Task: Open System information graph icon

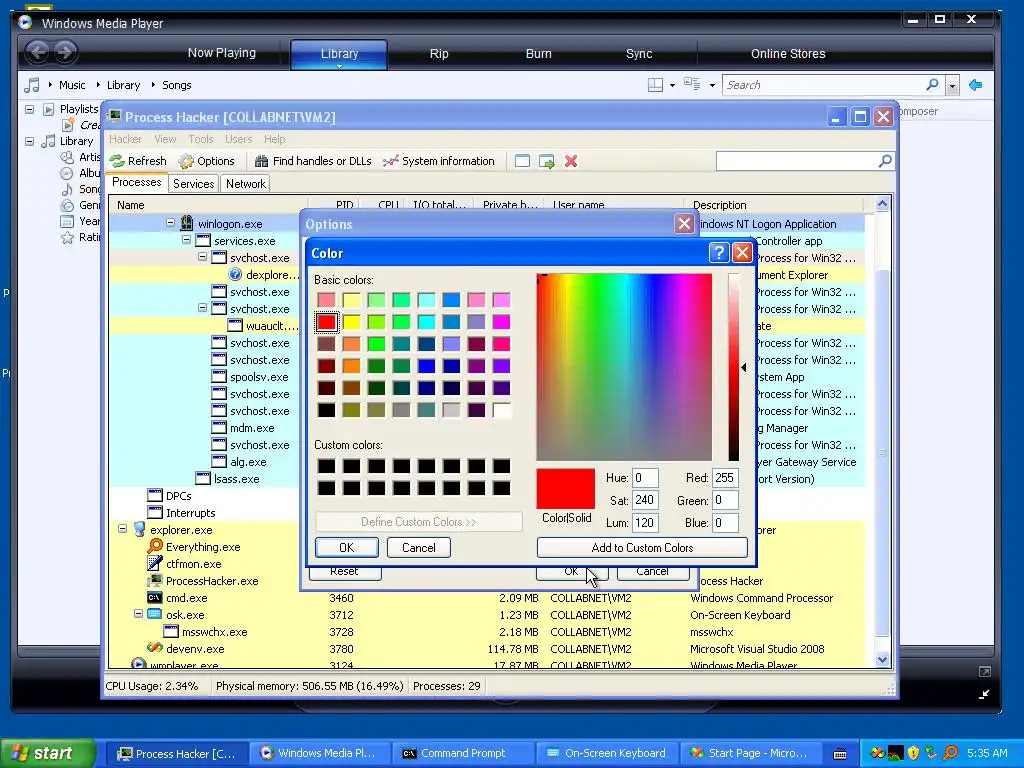Action: point(391,161)
